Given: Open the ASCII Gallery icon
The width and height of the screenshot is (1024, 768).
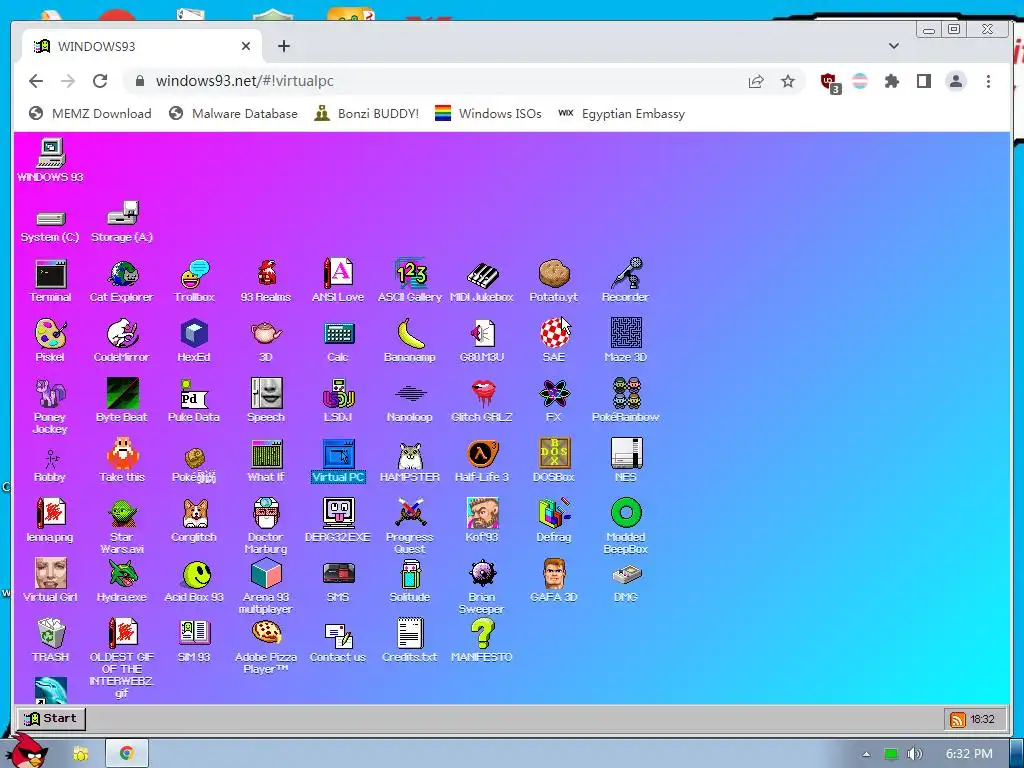Looking at the screenshot, I should pos(409,280).
